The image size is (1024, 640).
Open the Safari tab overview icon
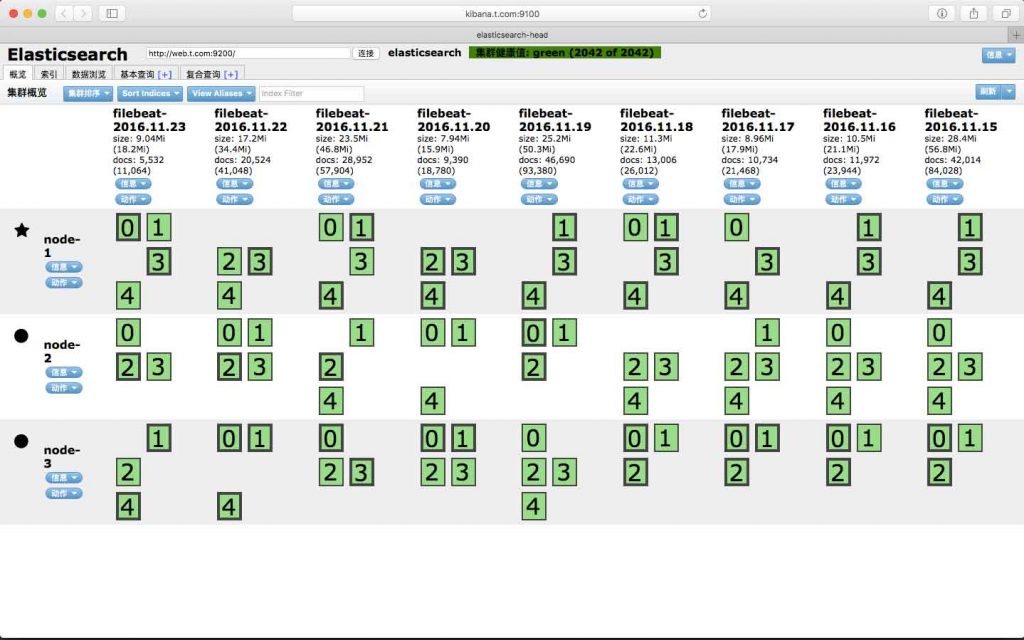point(1004,13)
